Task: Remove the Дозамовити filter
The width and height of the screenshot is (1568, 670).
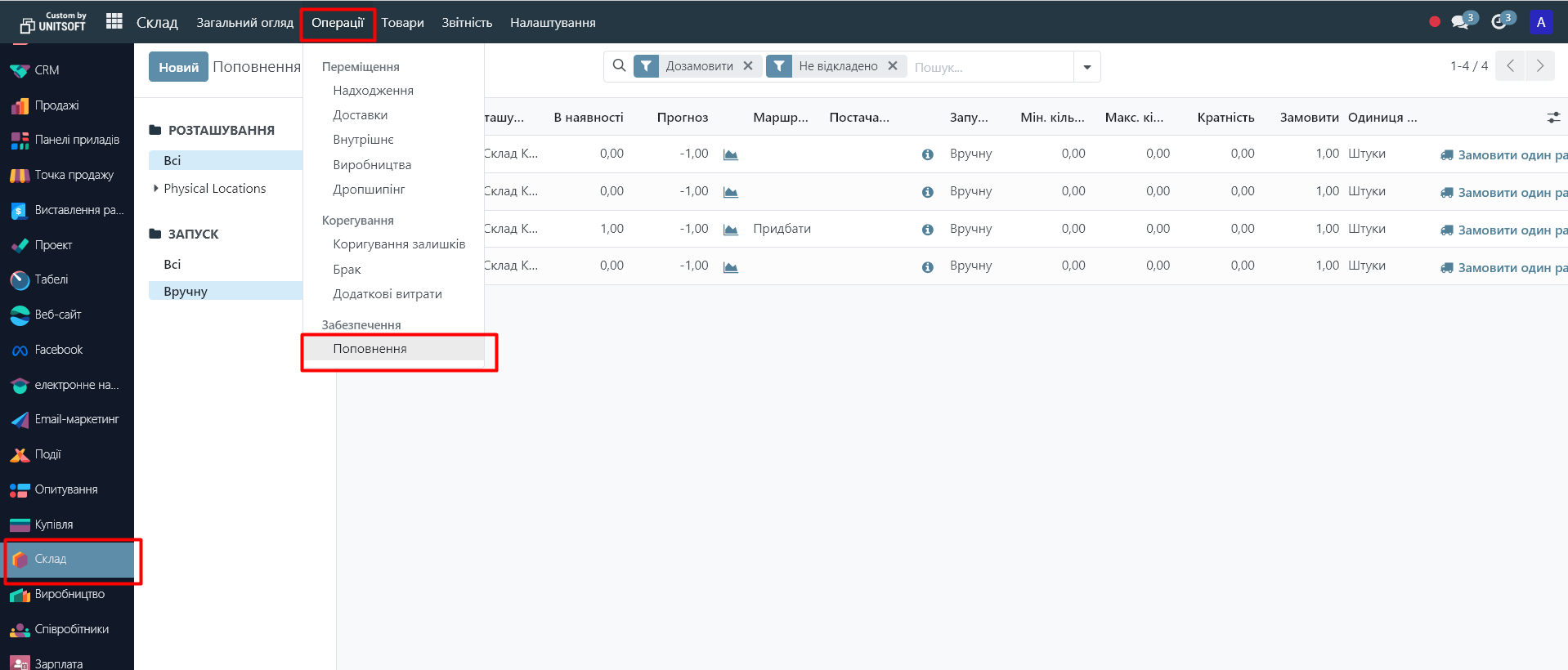Action: pyautogui.click(x=748, y=66)
